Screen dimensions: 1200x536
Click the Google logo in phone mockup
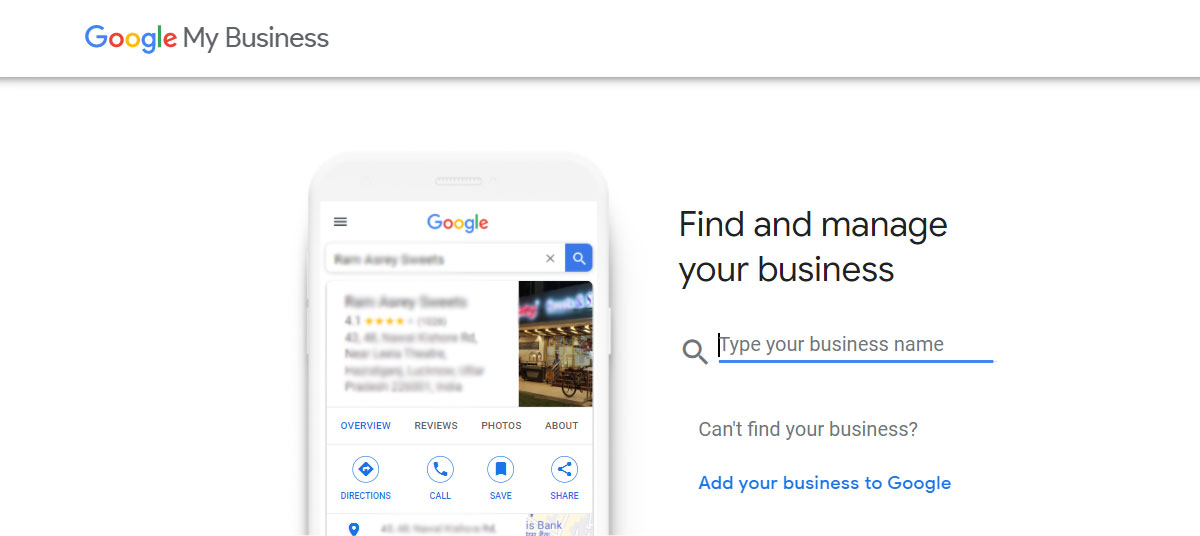[458, 223]
